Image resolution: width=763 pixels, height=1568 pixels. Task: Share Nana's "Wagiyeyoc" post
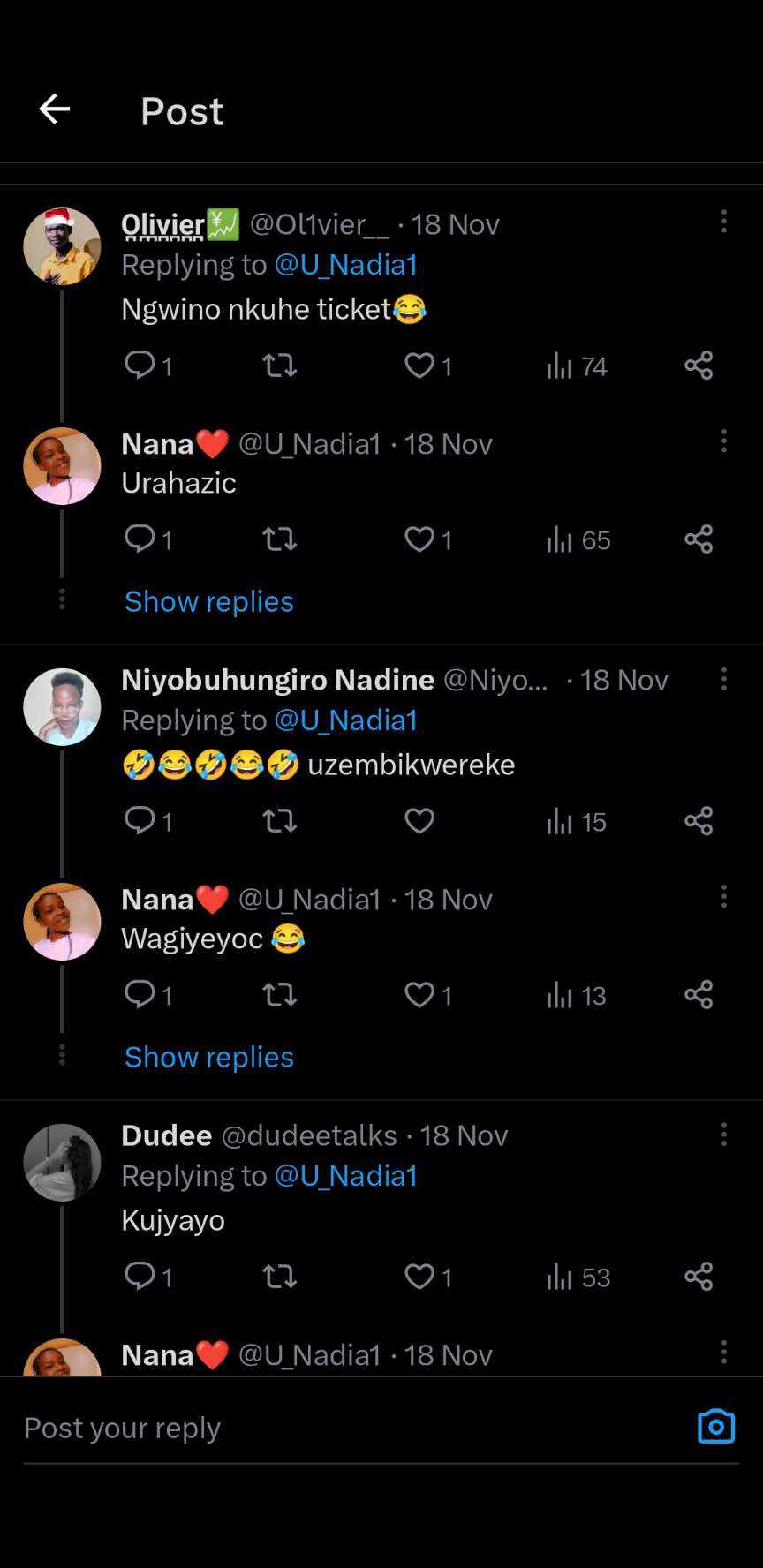(699, 995)
